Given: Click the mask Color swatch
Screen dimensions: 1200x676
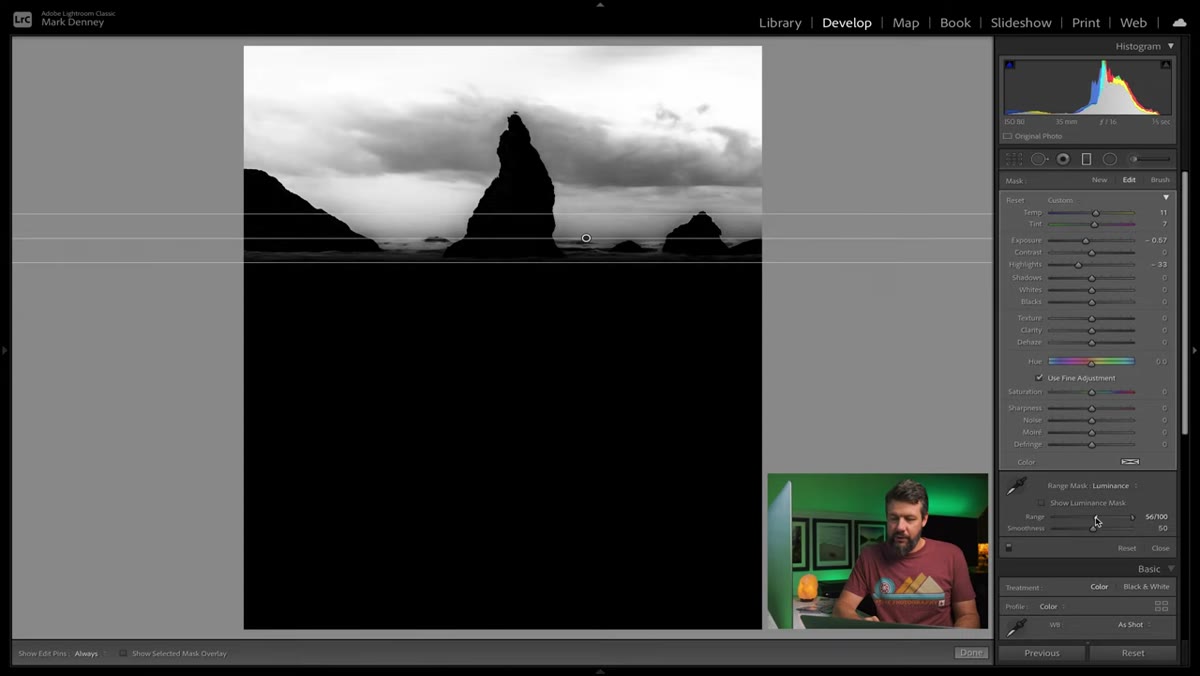Looking at the screenshot, I should point(1130,462).
